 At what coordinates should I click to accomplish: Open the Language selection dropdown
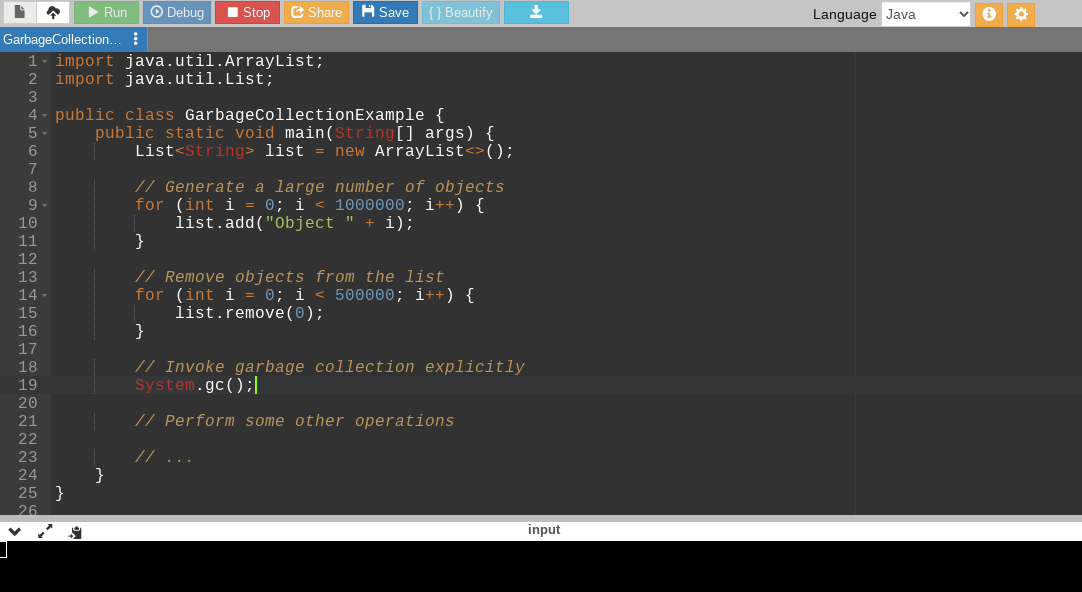tap(925, 15)
